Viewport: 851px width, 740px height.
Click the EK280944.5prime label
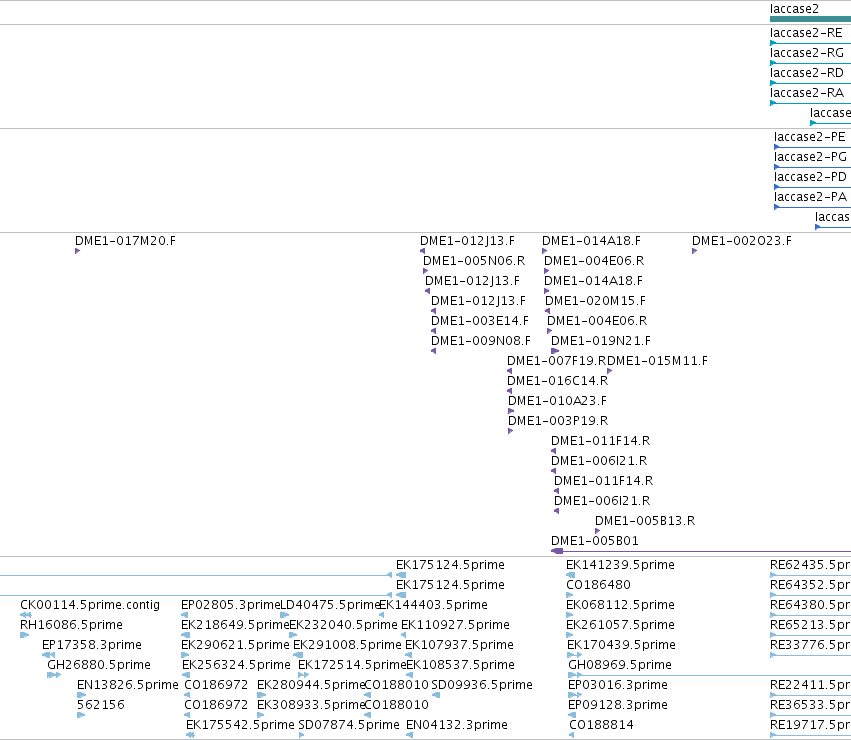311,685
